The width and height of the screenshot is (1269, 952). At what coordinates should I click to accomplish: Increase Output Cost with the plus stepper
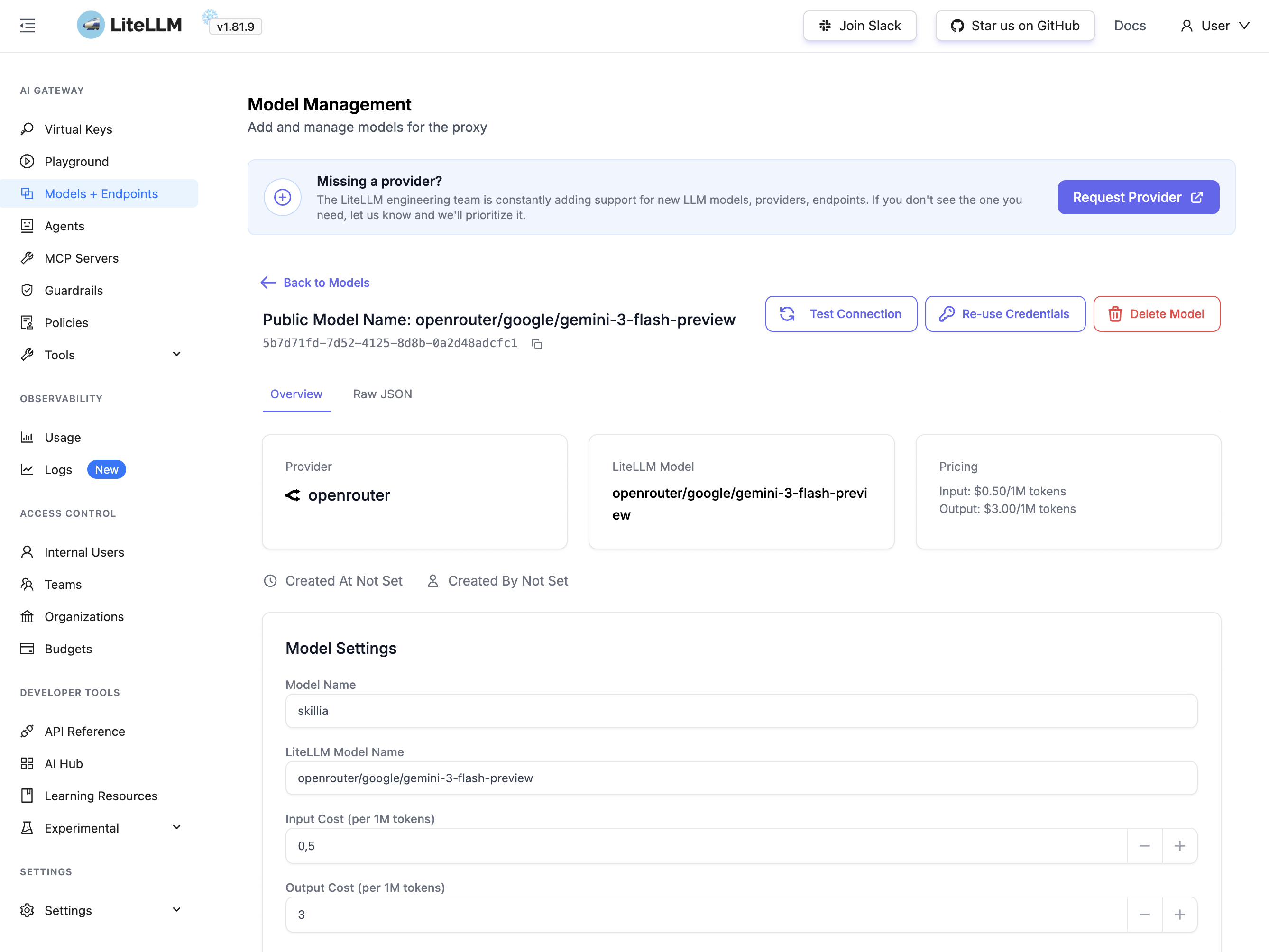tap(1179, 915)
